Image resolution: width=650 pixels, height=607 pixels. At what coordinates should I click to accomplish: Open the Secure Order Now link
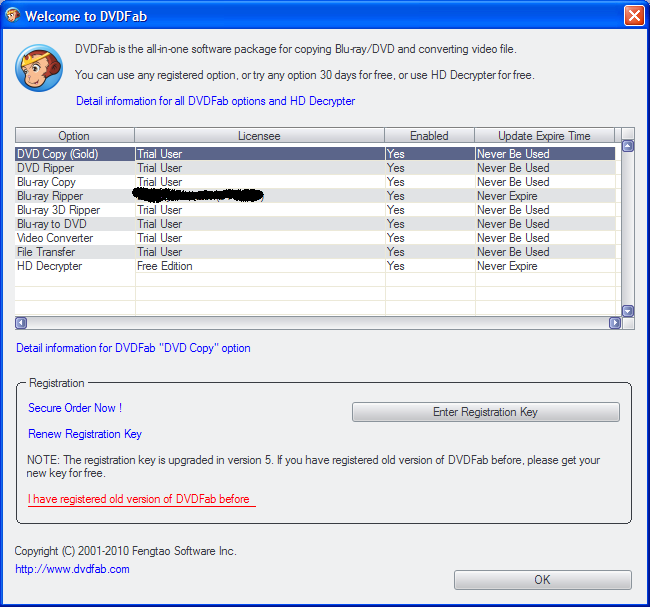[75, 408]
